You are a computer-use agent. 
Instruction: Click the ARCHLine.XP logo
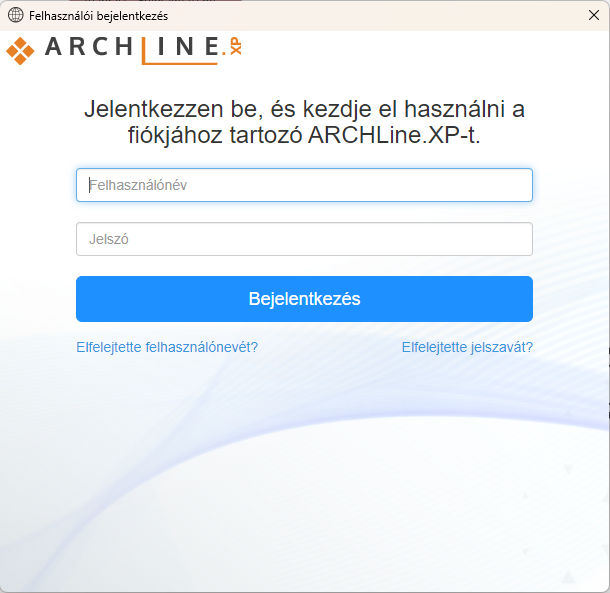point(124,50)
